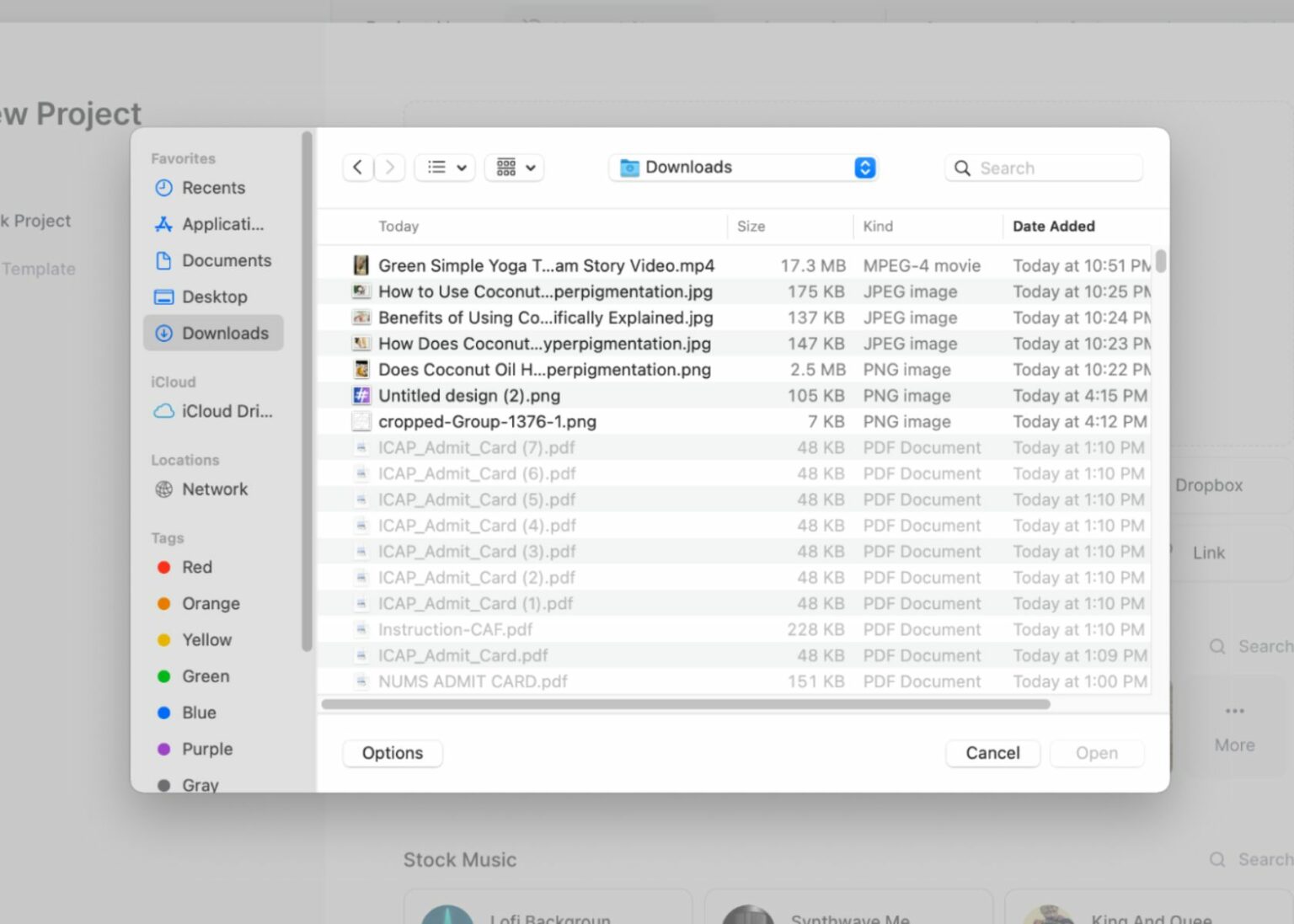Click the magnifier icon in dialog search

(962, 168)
